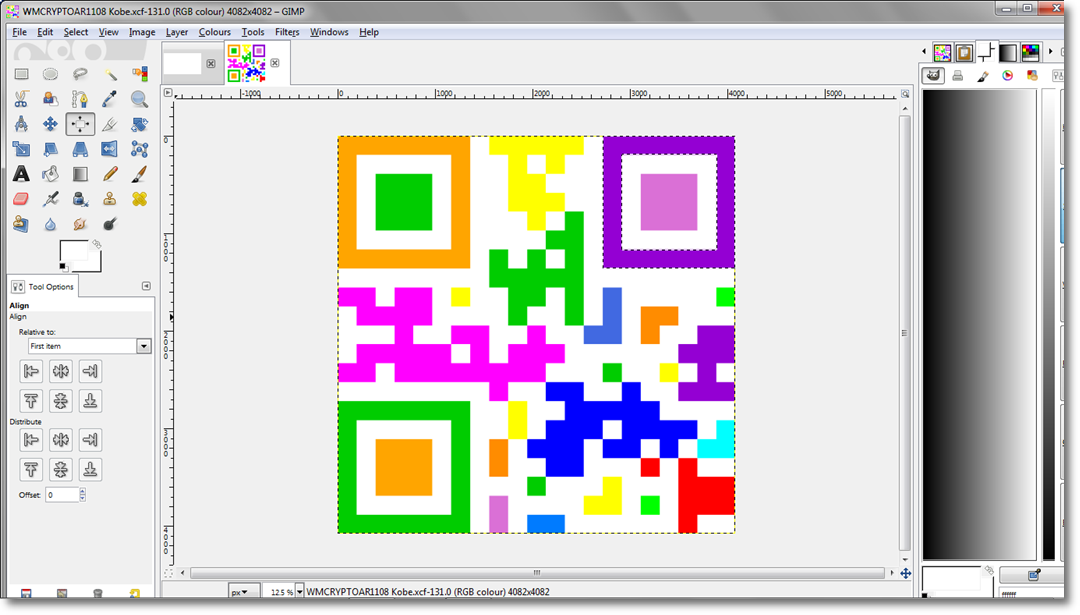This screenshot has width=1080, height=615.
Task: Select the Rotate tool
Action: tap(139, 124)
